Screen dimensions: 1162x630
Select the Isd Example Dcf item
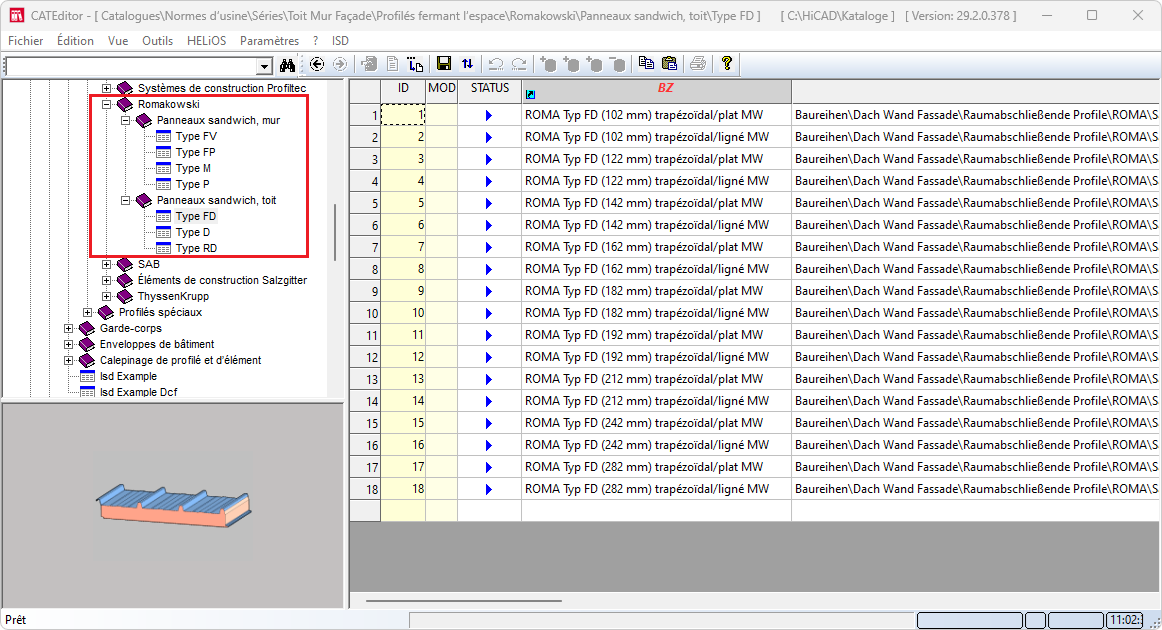pyautogui.click(x=139, y=392)
